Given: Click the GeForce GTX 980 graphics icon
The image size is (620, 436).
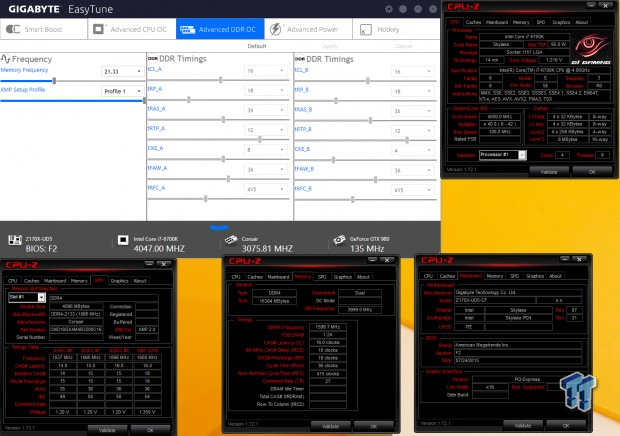Looking at the screenshot, I should click(339, 240).
